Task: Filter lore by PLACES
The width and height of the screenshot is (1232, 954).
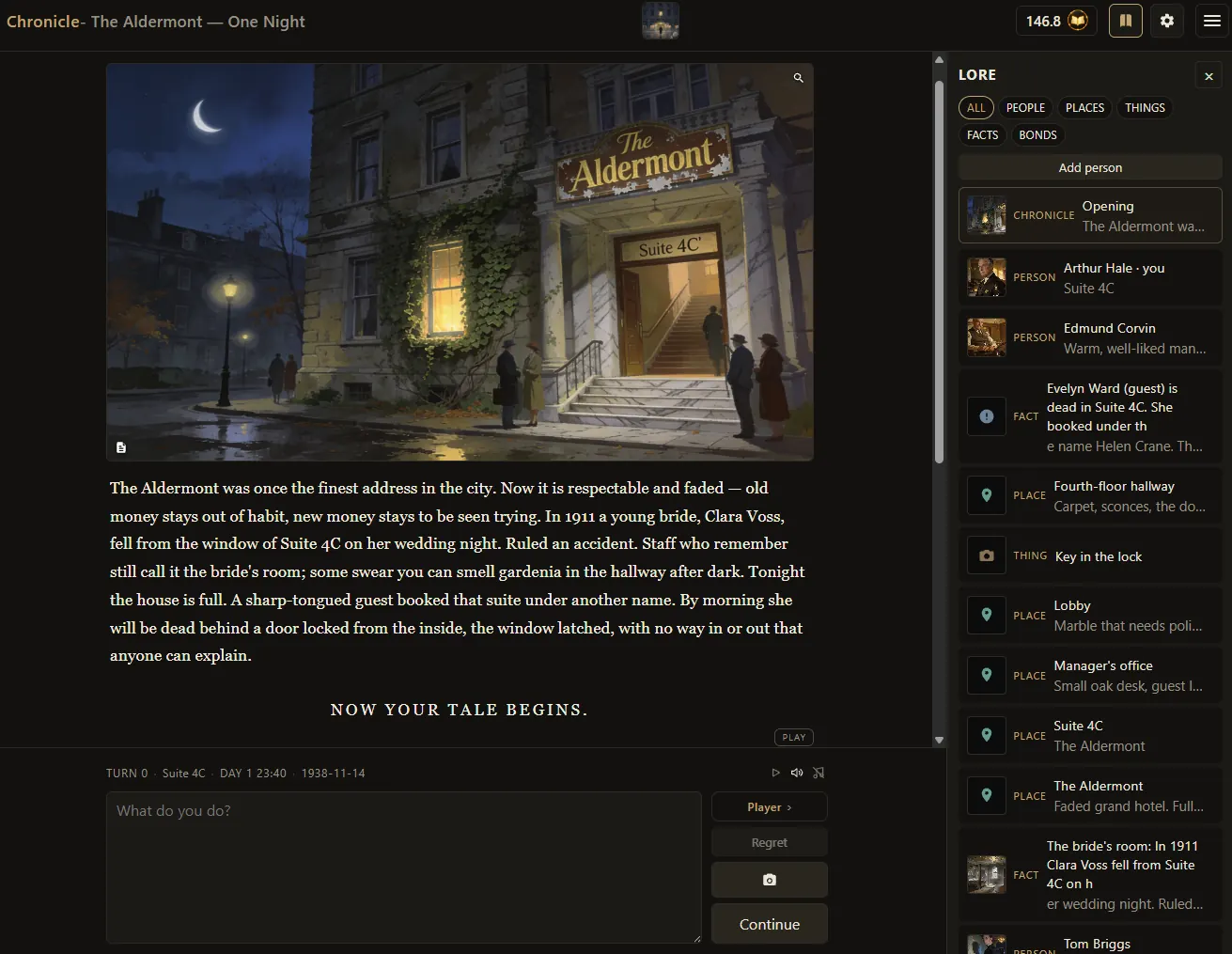Action: 1084,108
